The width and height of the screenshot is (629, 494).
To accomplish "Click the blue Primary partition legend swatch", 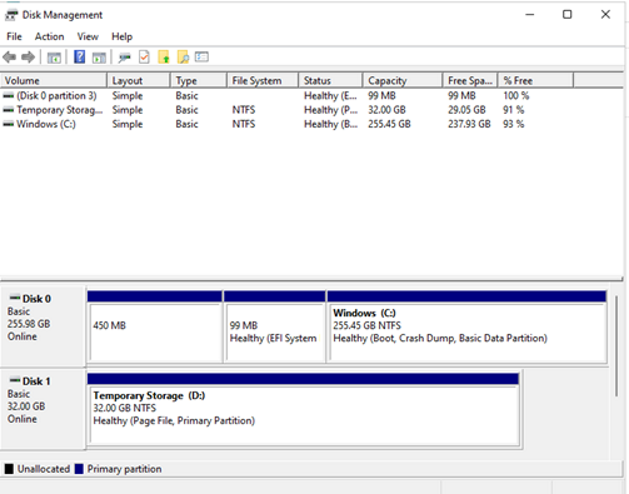I will tap(79, 469).
